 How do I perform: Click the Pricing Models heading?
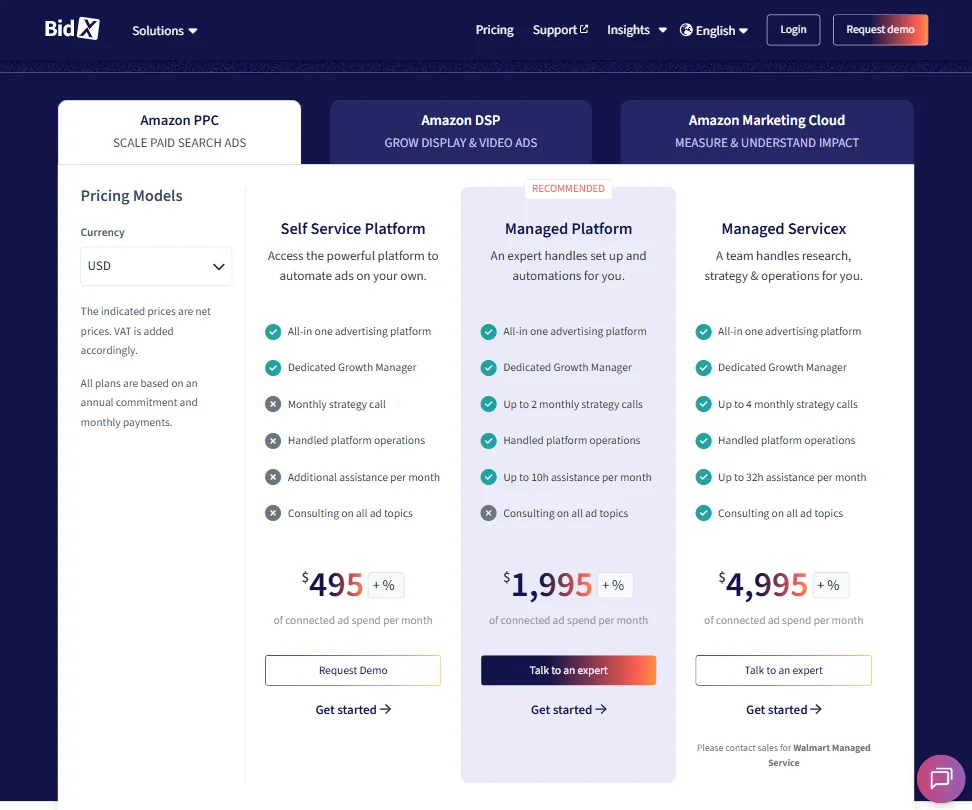pyautogui.click(x=131, y=196)
